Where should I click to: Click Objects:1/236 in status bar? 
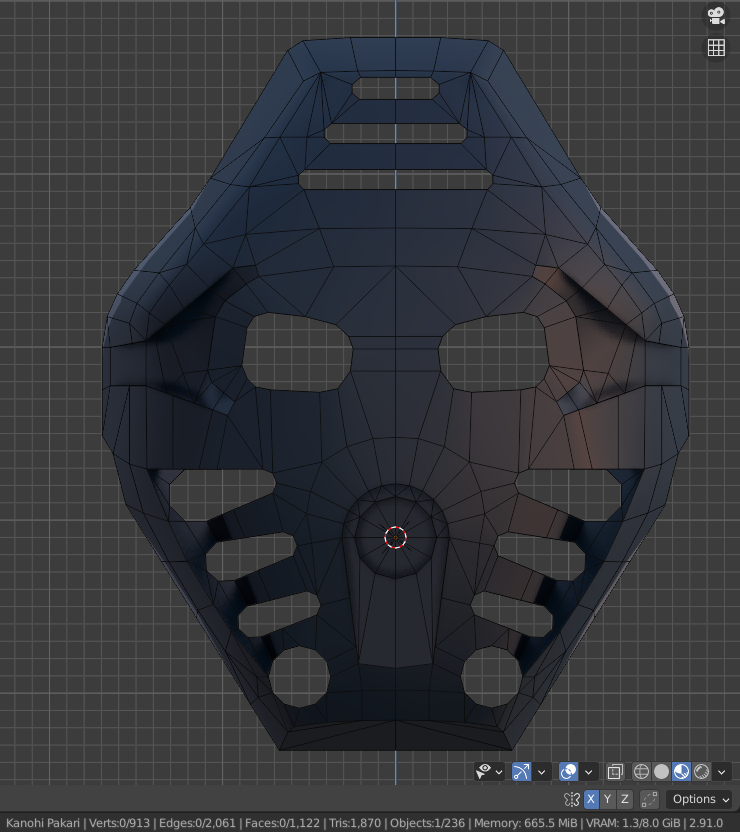(428, 823)
